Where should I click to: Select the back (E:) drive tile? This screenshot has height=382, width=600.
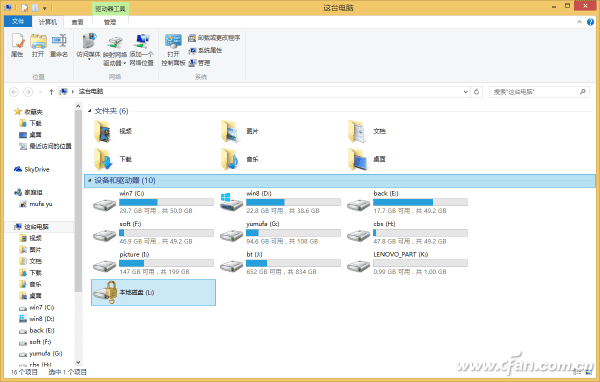point(407,202)
